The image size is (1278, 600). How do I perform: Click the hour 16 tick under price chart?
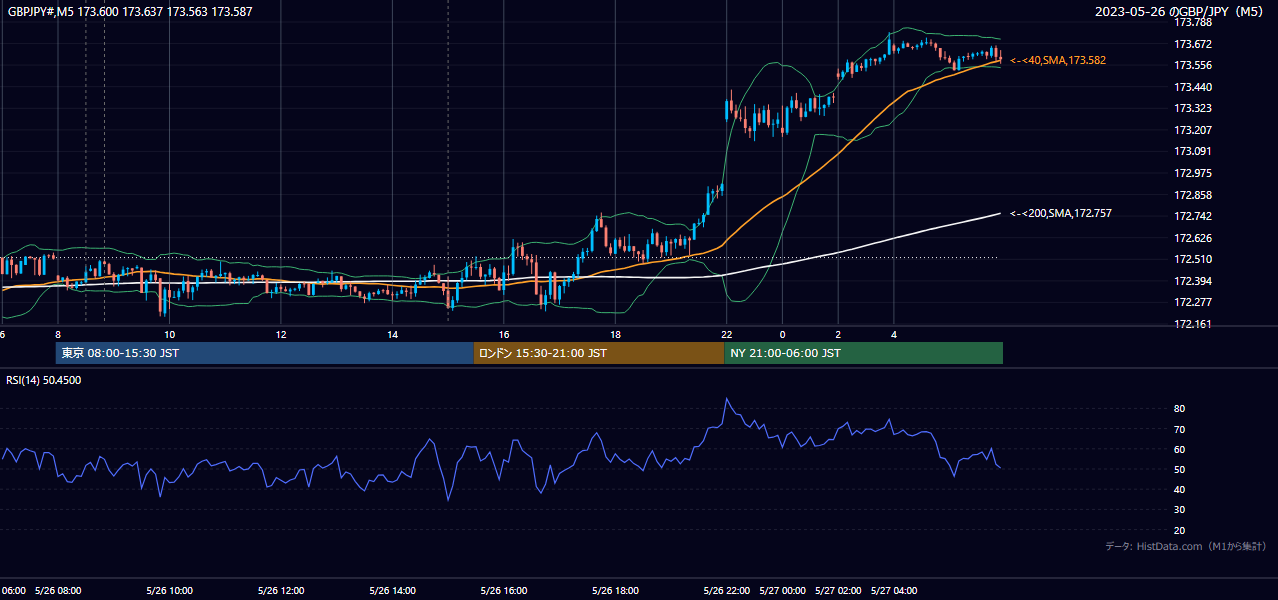coord(504,335)
